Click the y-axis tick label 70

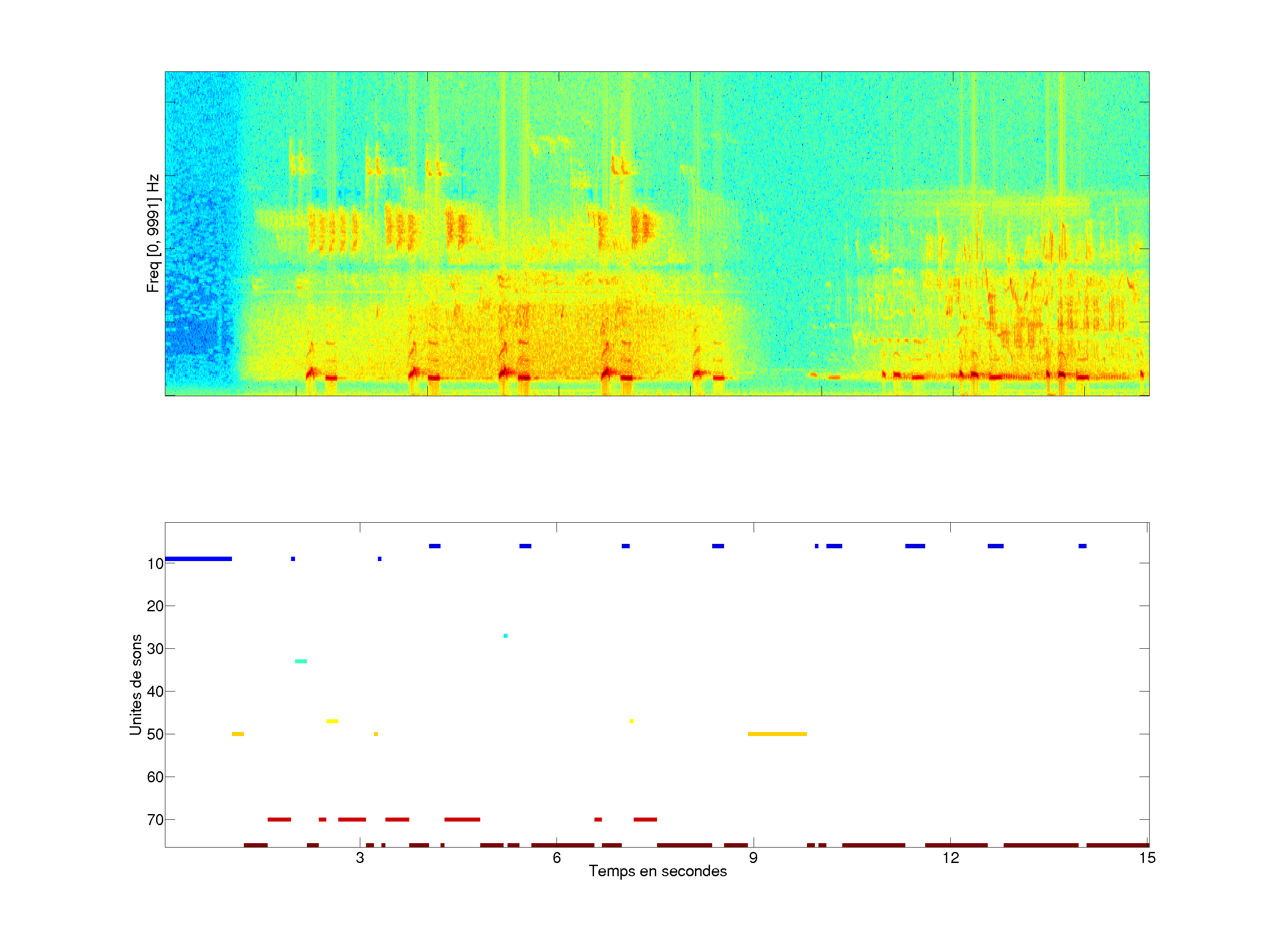tap(155, 820)
